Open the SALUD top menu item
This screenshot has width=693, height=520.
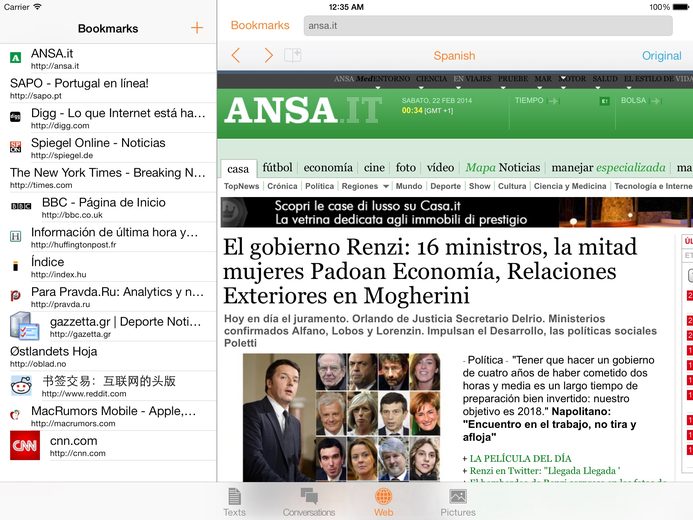pos(605,79)
